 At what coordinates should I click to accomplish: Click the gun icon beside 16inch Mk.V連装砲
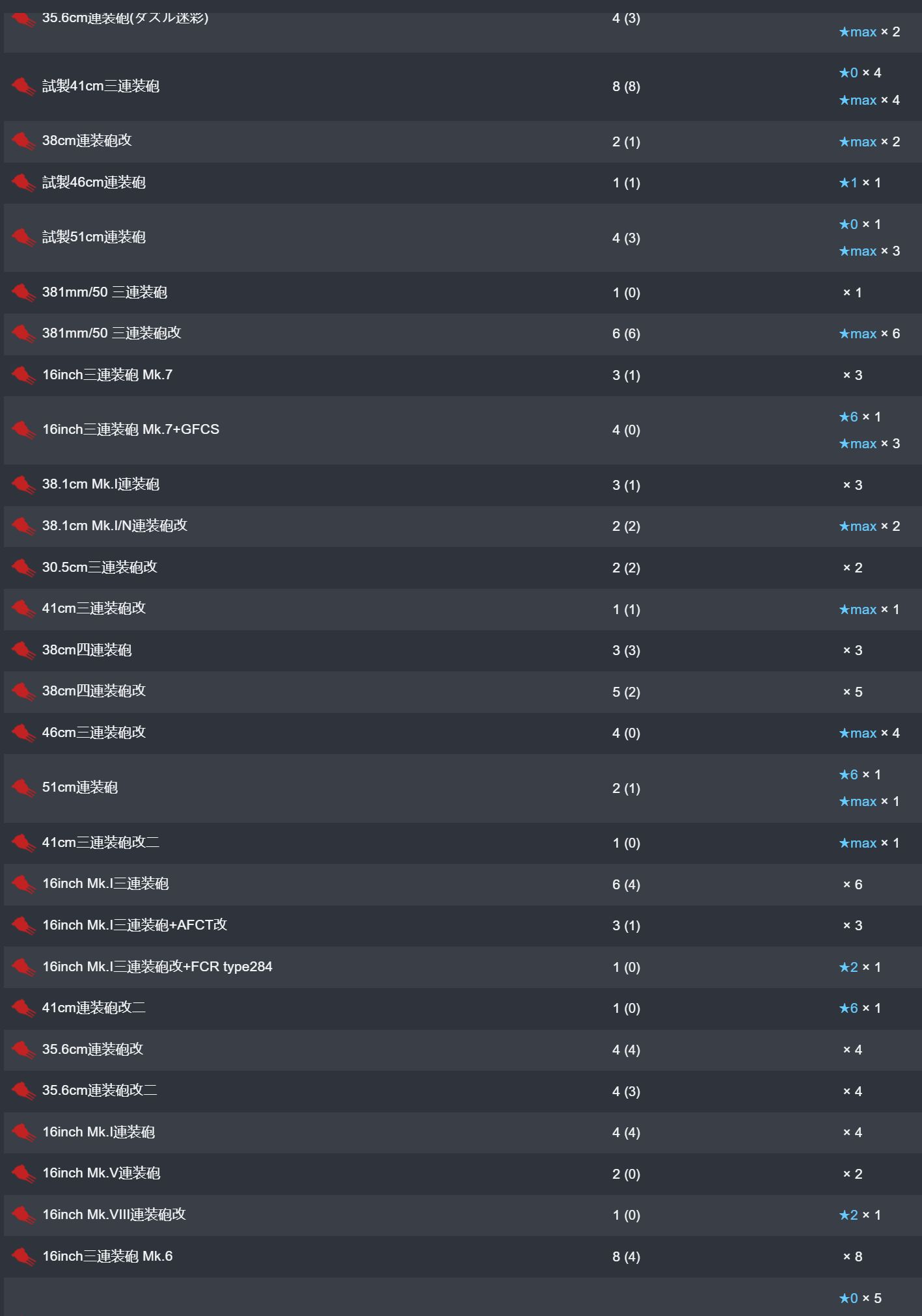(23, 1174)
